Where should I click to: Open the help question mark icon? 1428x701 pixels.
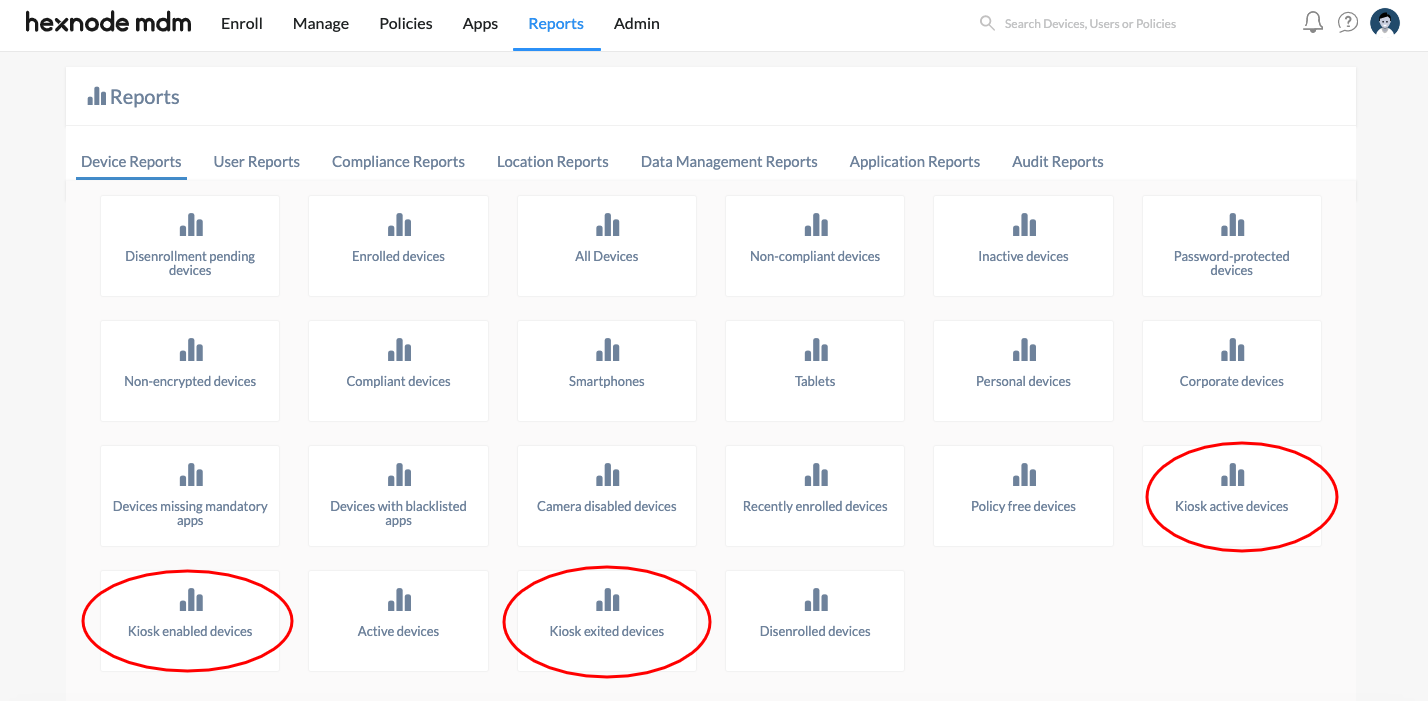tap(1348, 23)
